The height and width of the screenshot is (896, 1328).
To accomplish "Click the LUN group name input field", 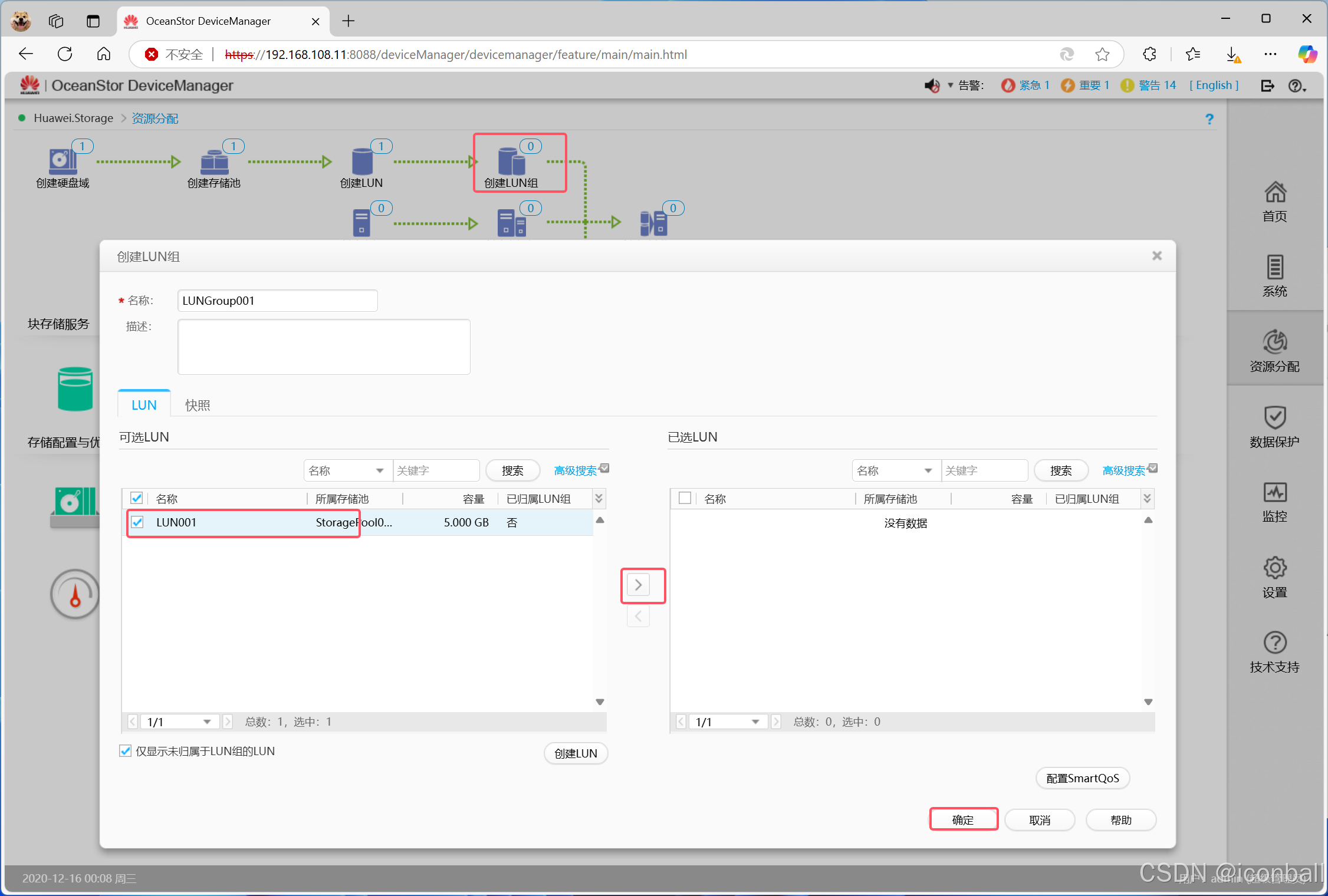I will pos(277,301).
